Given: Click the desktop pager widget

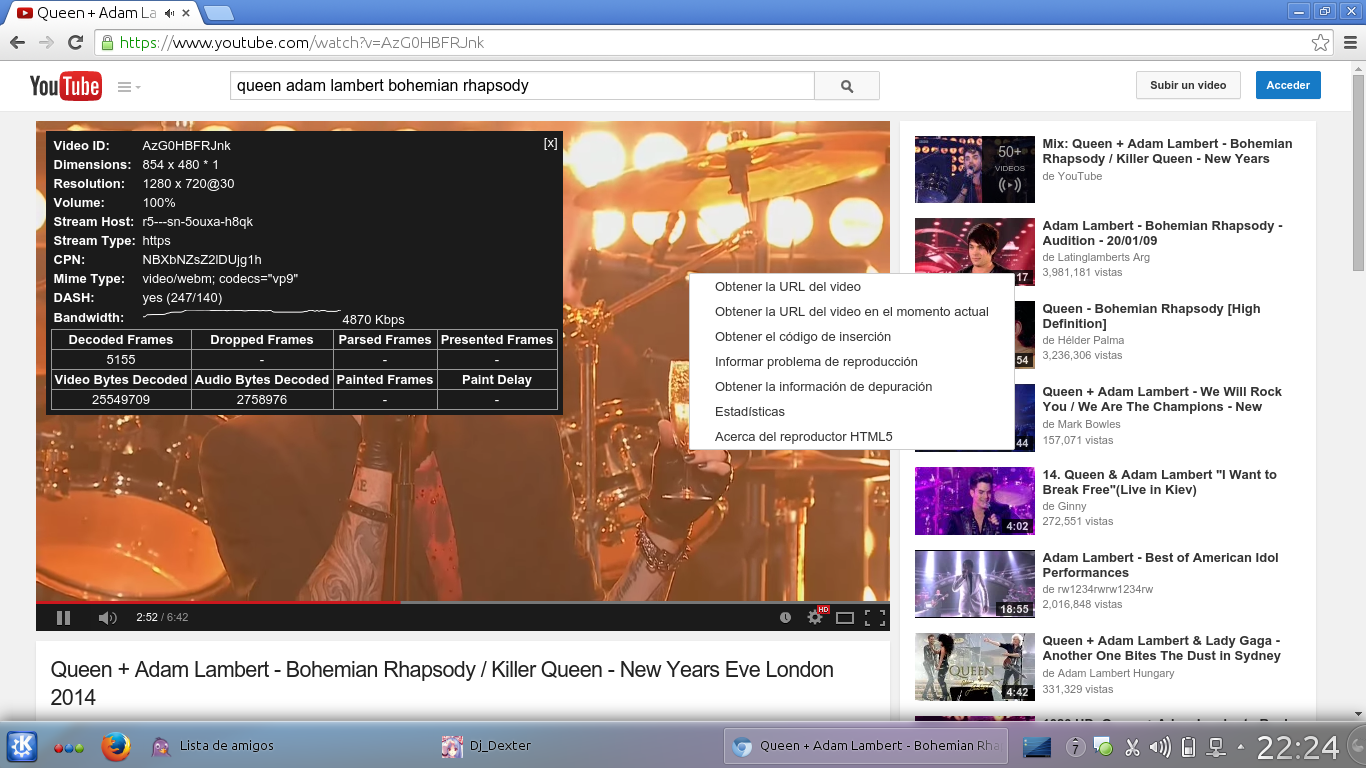Looking at the screenshot, I should tap(1037, 747).
